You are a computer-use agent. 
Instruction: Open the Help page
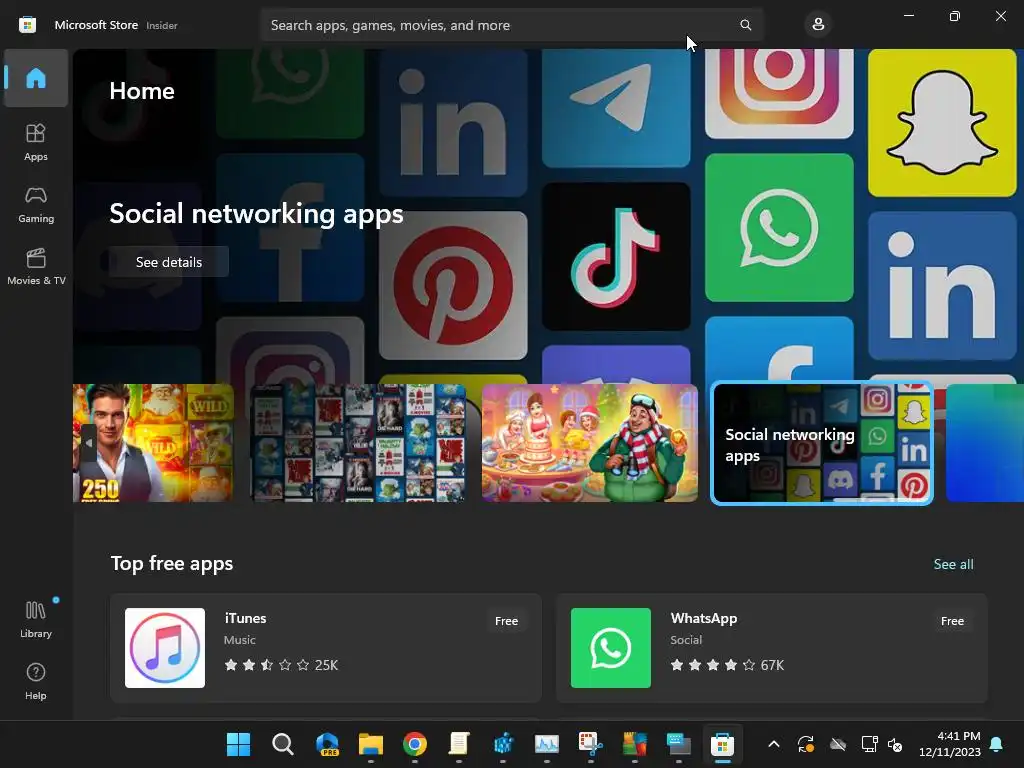(36, 681)
